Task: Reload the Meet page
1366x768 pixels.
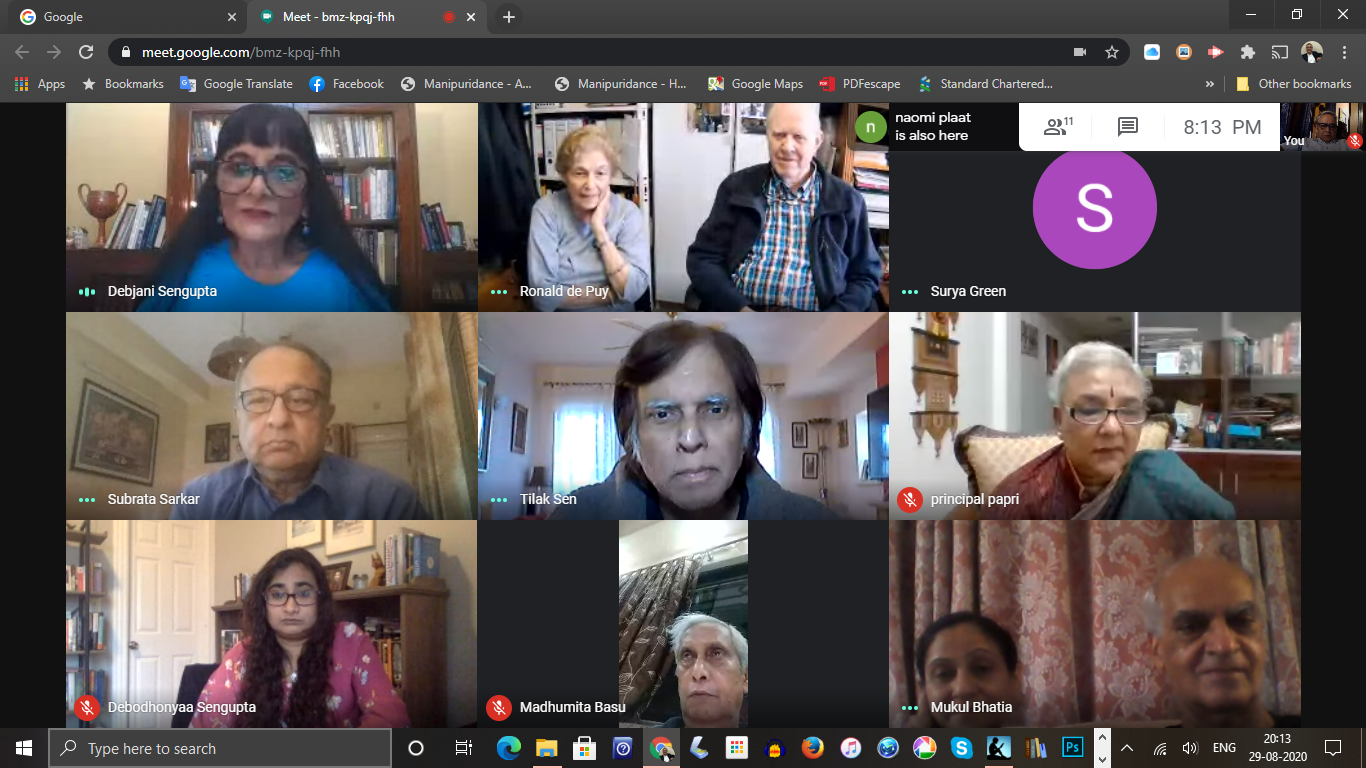Action: click(86, 52)
